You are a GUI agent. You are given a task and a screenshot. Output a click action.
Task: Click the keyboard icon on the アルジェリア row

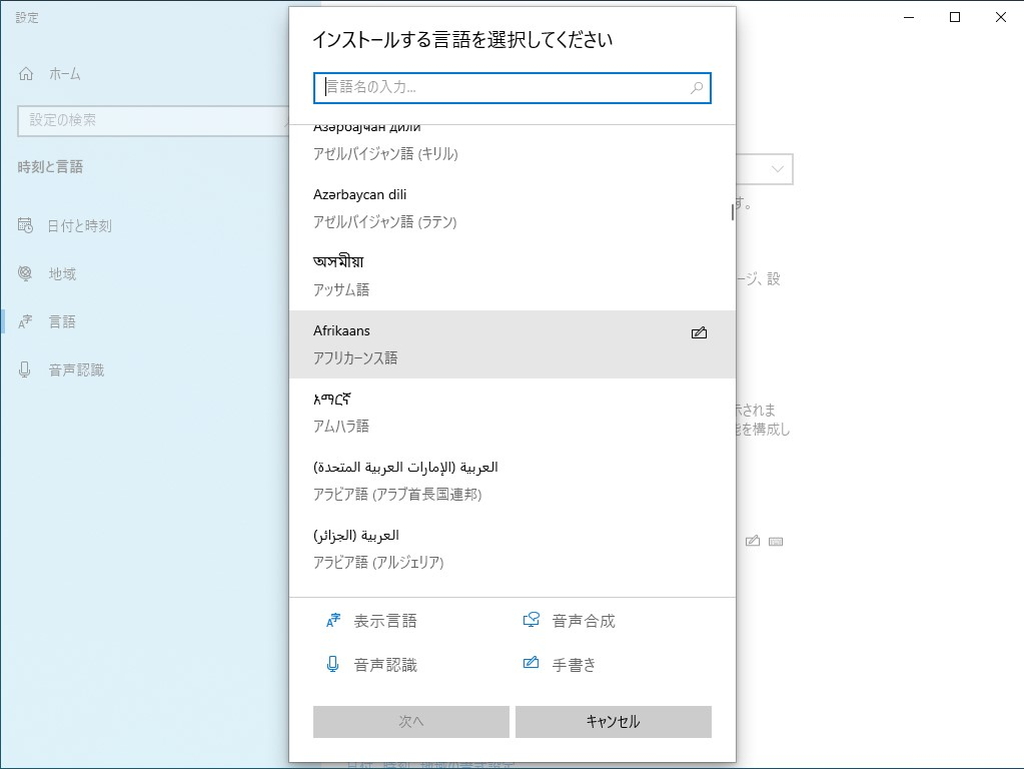[x=777, y=540]
